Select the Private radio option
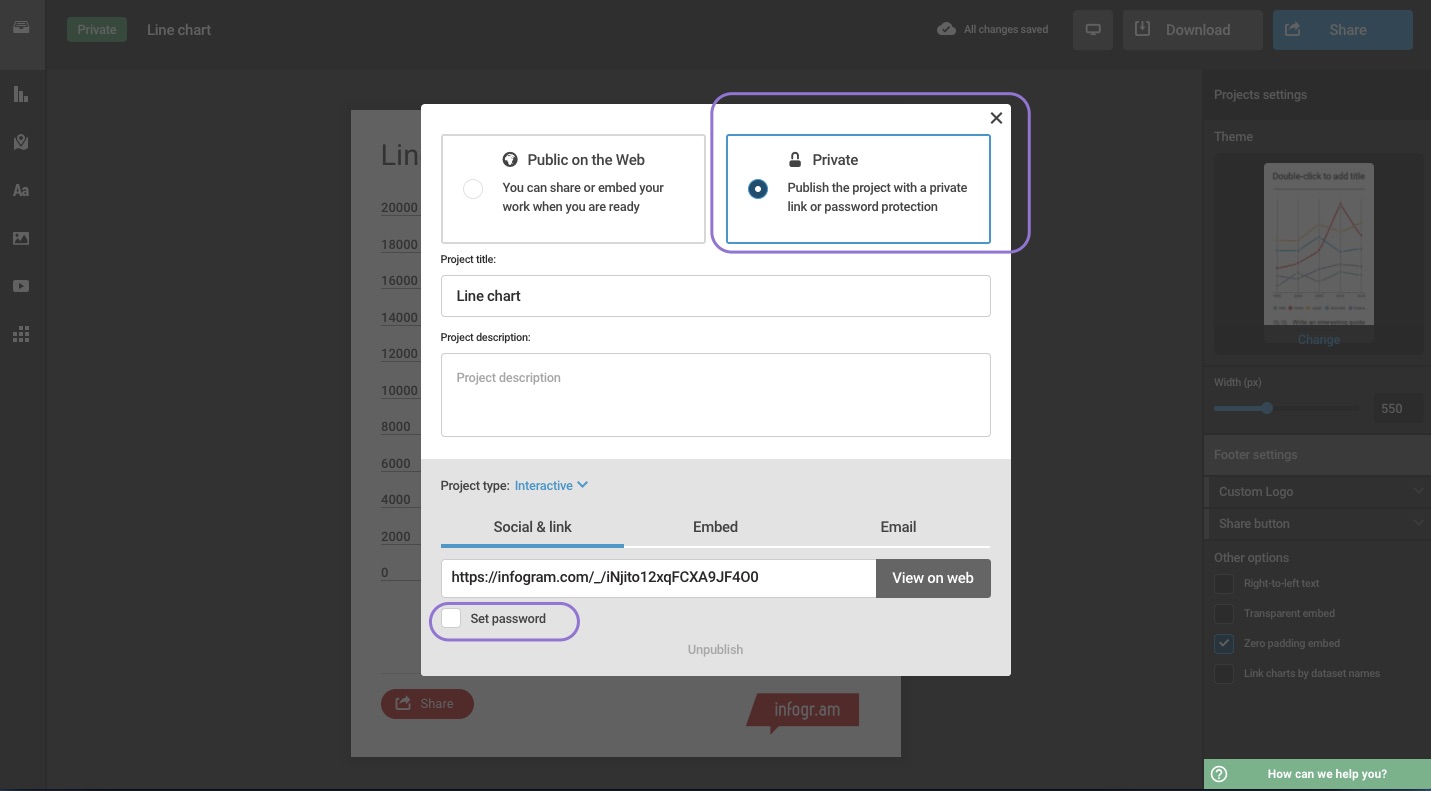The height and width of the screenshot is (791, 1431). [x=758, y=189]
